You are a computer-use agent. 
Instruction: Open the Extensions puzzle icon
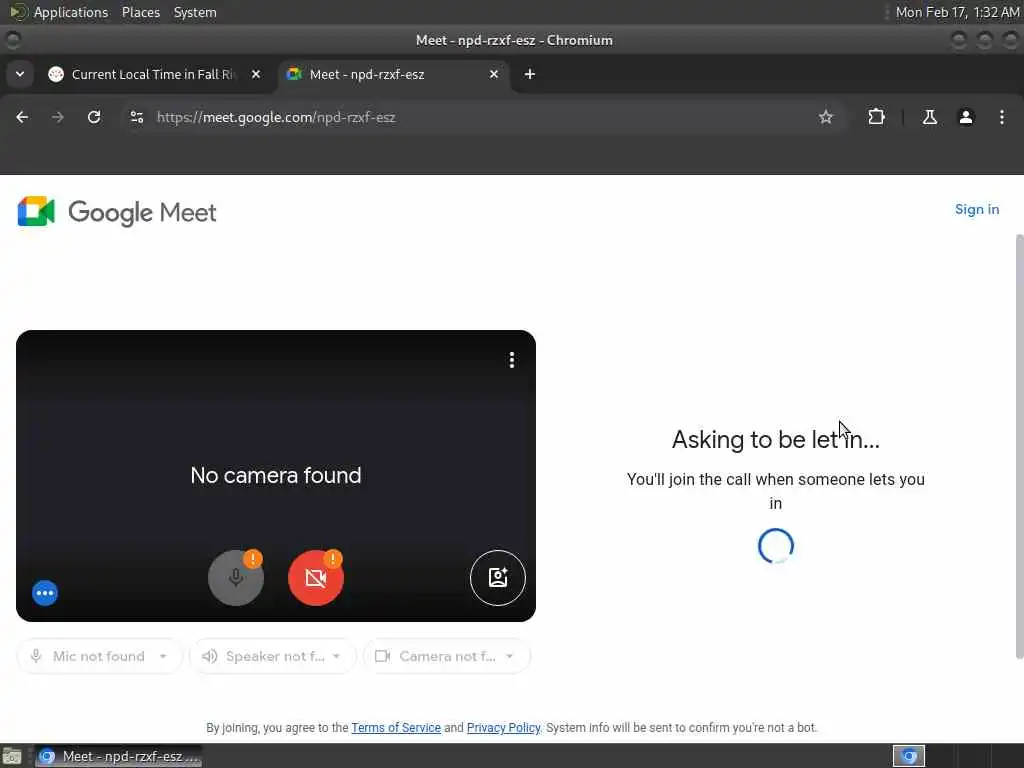pyautogui.click(x=876, y=117)
